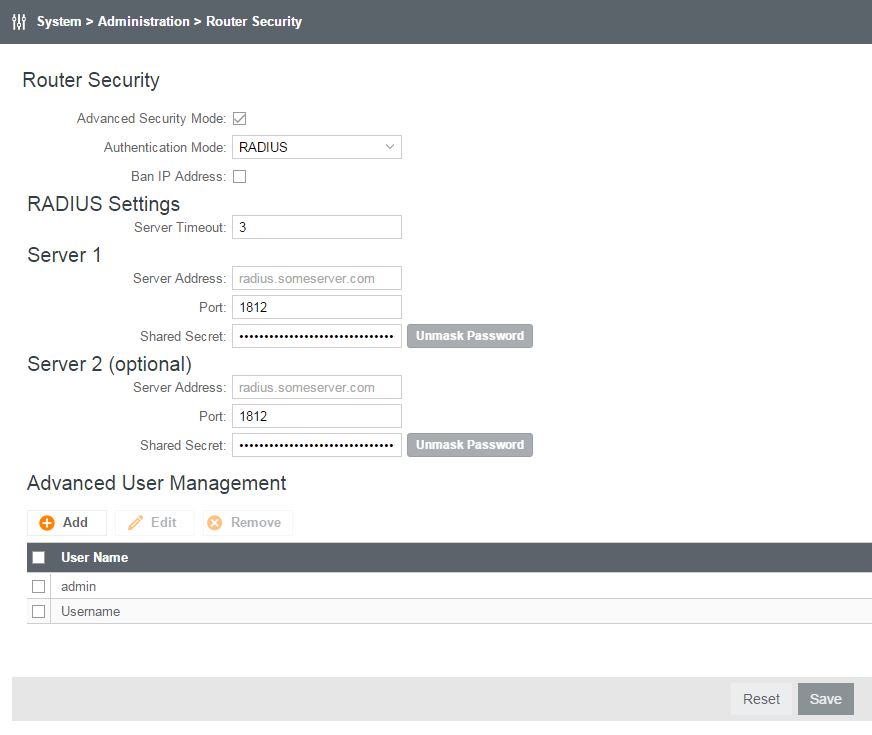
Task: Unmask the Server 2 shared secret
Action: coord(470,445)
